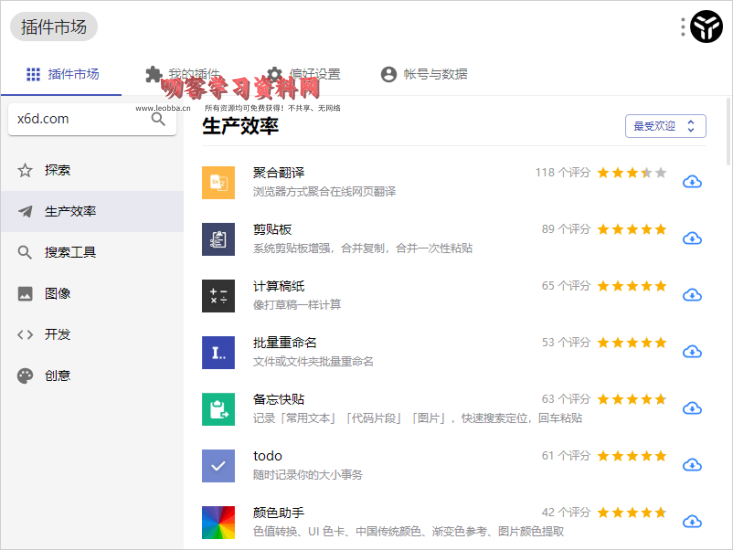Switch to the 我的插件 tab
Screen dimensions: 733x550
point(182,74)
